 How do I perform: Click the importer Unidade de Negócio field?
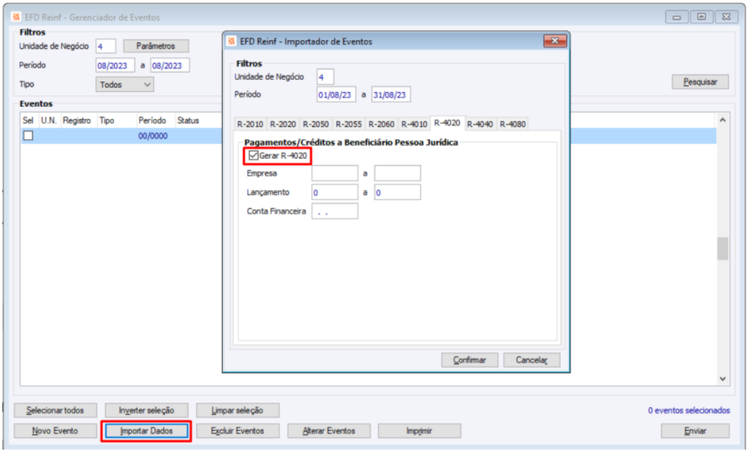pyautogui.click(x=325, y=77)
